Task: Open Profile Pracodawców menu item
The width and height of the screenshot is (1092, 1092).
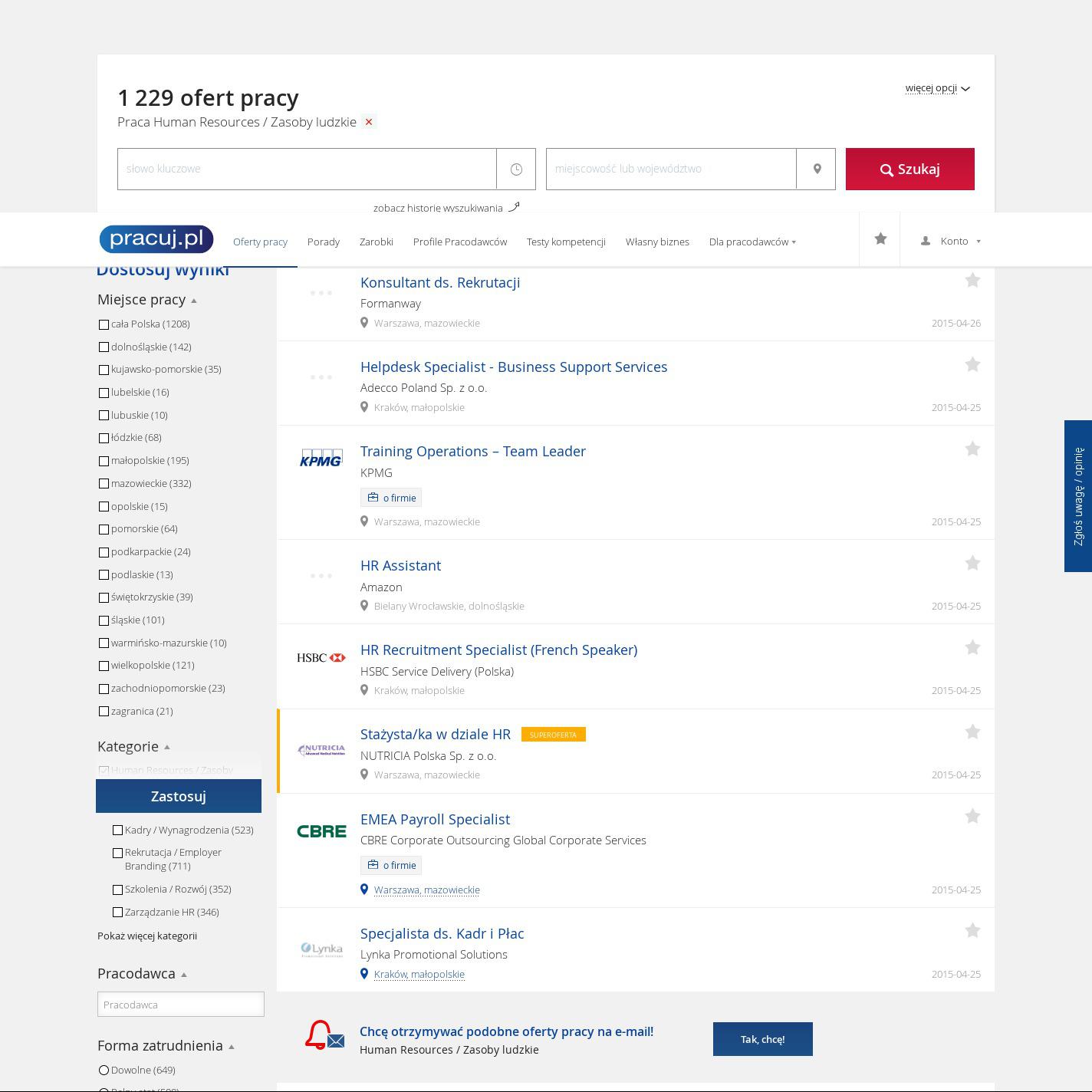Action: pyautogui.click(x=460, y=242)
